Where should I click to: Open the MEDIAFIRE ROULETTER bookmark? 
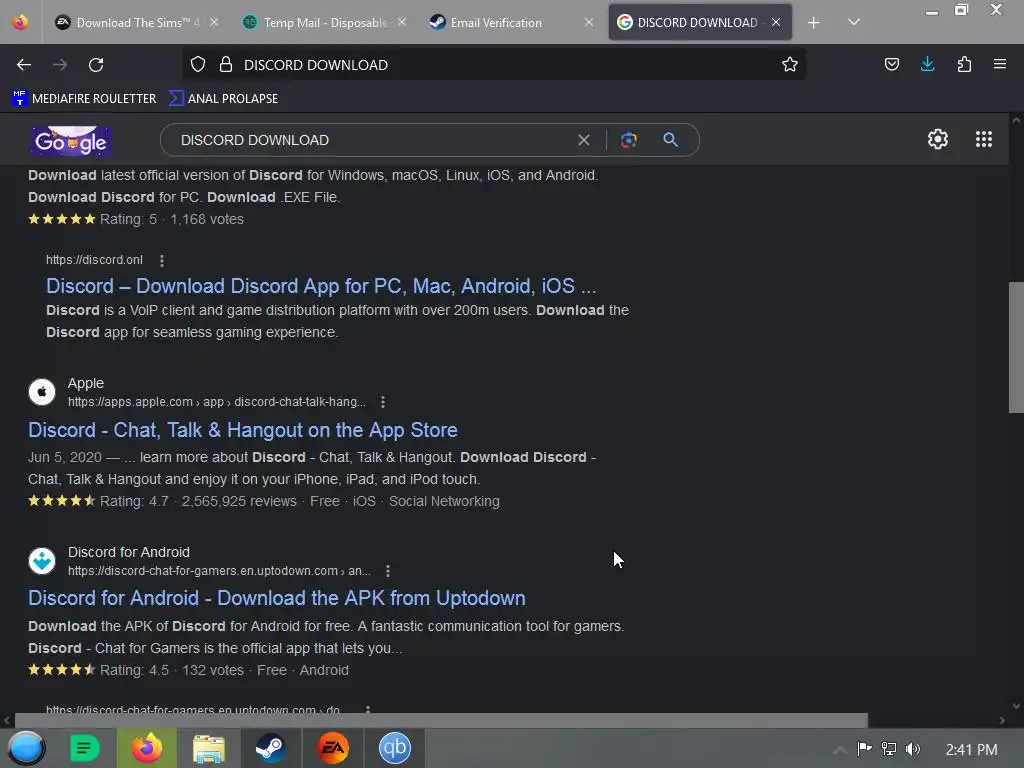pos(84,99)
